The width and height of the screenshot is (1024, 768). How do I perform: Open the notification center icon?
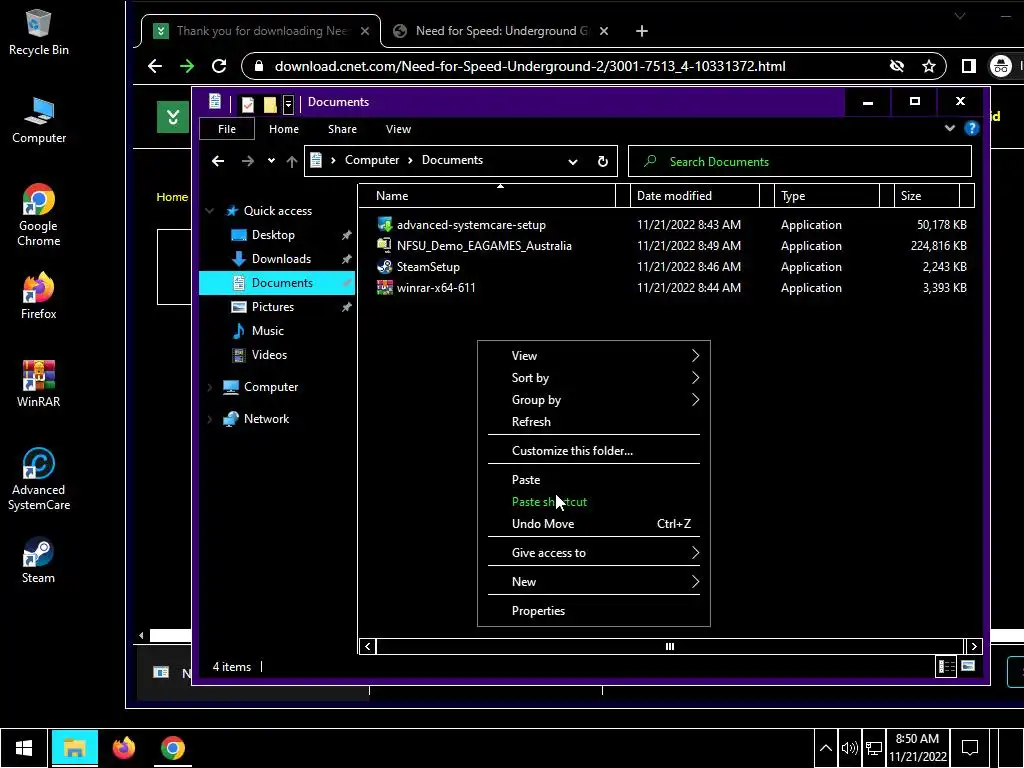click(970, 748)
